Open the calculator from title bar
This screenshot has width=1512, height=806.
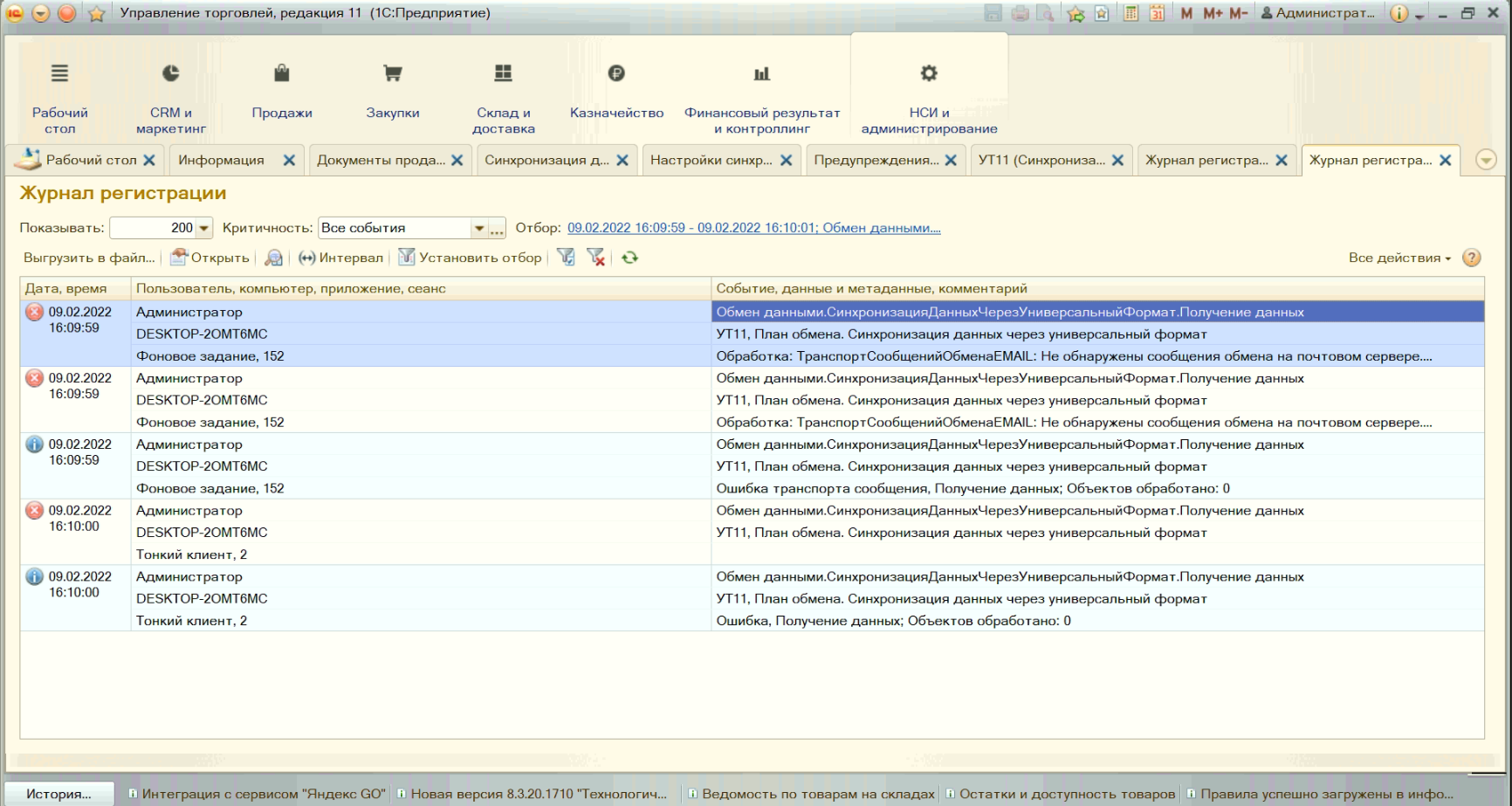[1131, 13]
